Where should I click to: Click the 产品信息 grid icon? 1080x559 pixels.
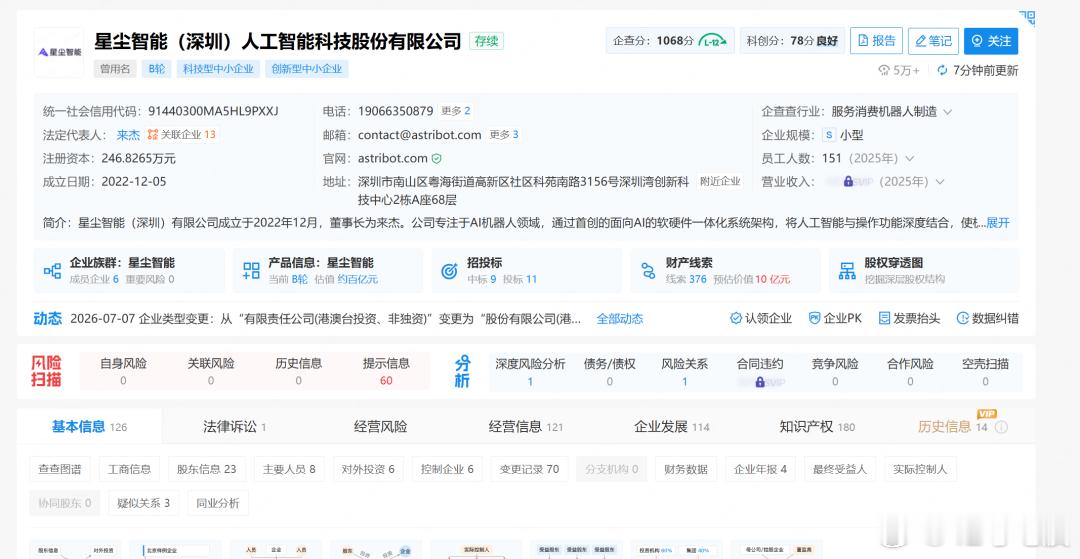(x=251, y=271)
